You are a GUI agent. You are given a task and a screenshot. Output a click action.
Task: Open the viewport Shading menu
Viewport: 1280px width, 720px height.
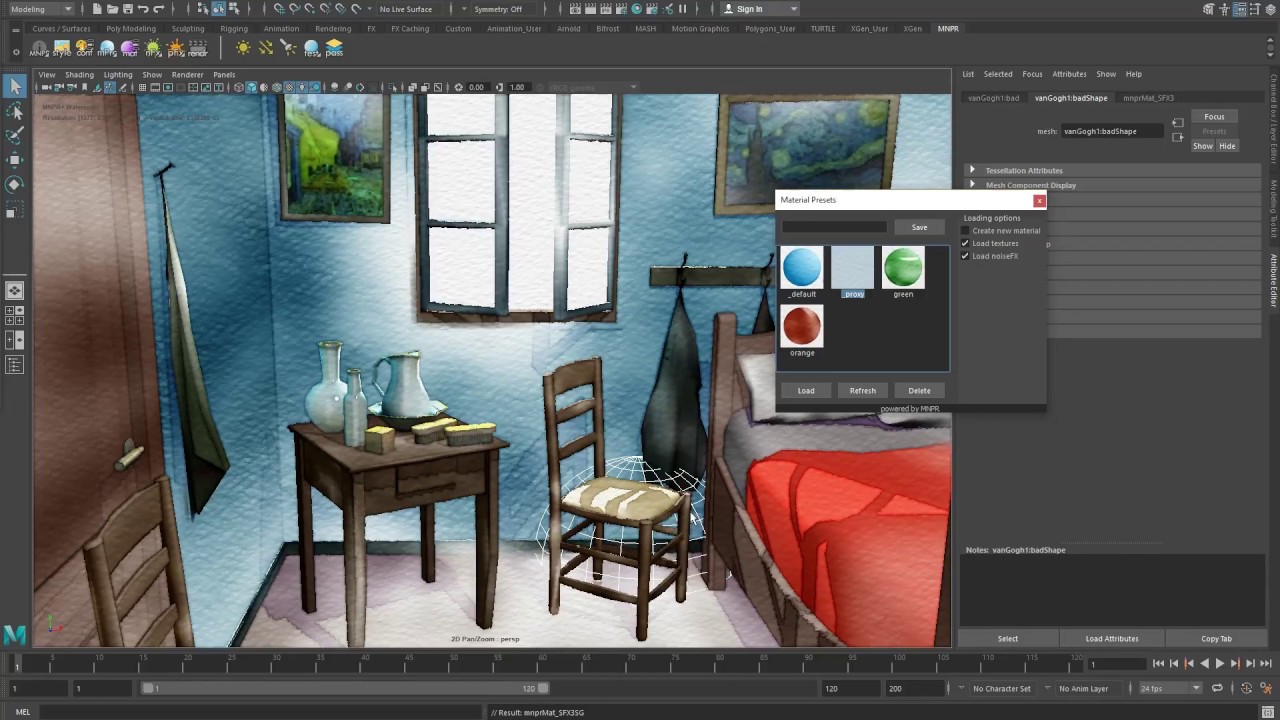point(79,74)
